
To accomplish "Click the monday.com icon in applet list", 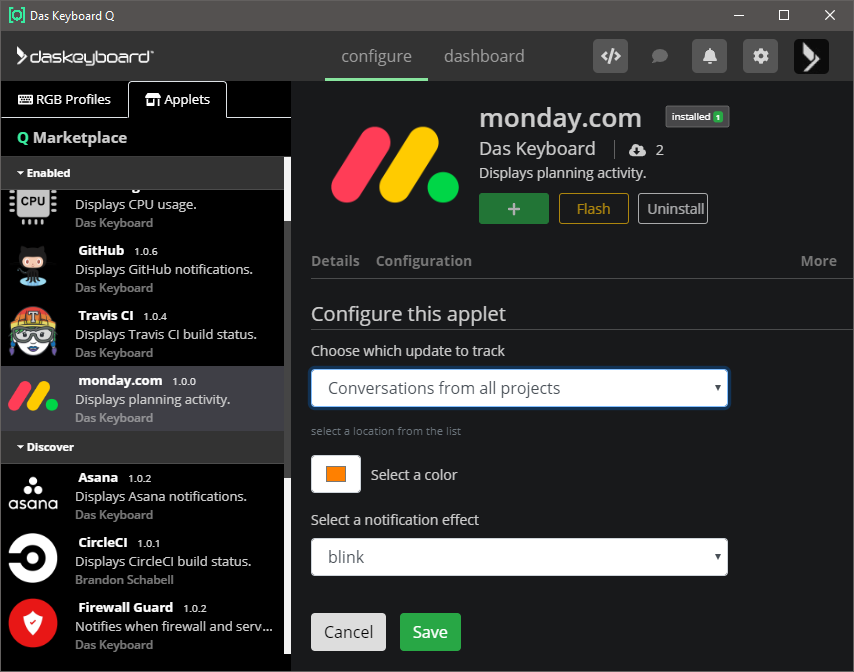I will 33,396.
